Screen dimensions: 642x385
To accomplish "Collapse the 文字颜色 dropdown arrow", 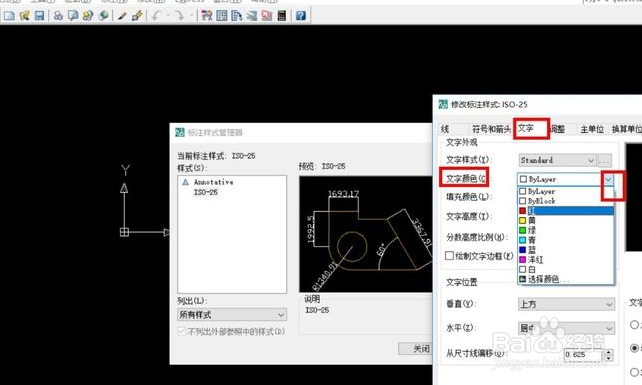I will point(608,179).
